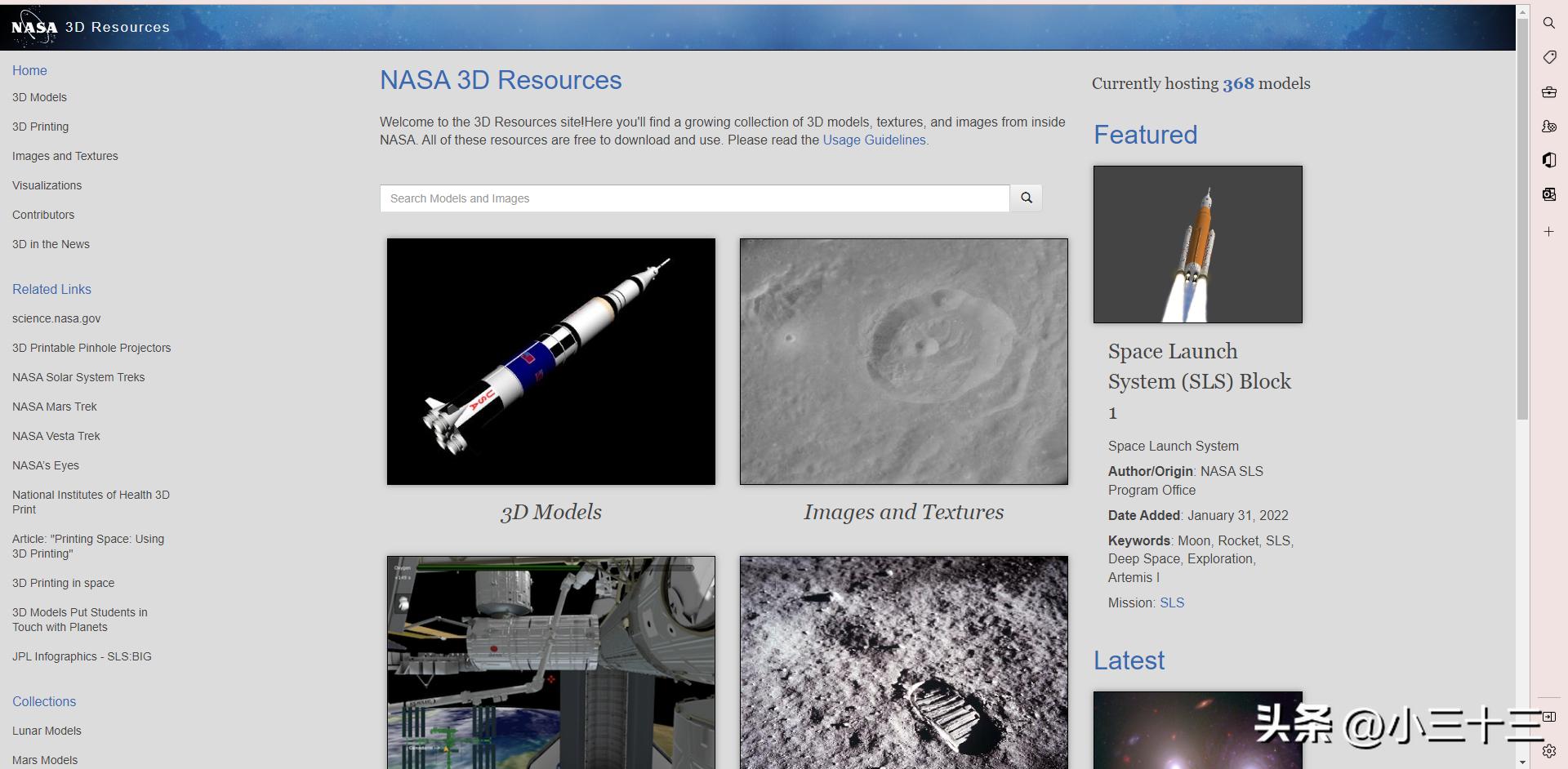This screenshot has height=769, width=1568.
Task: Follow the SLS mission link
Action: [1171, 602]
